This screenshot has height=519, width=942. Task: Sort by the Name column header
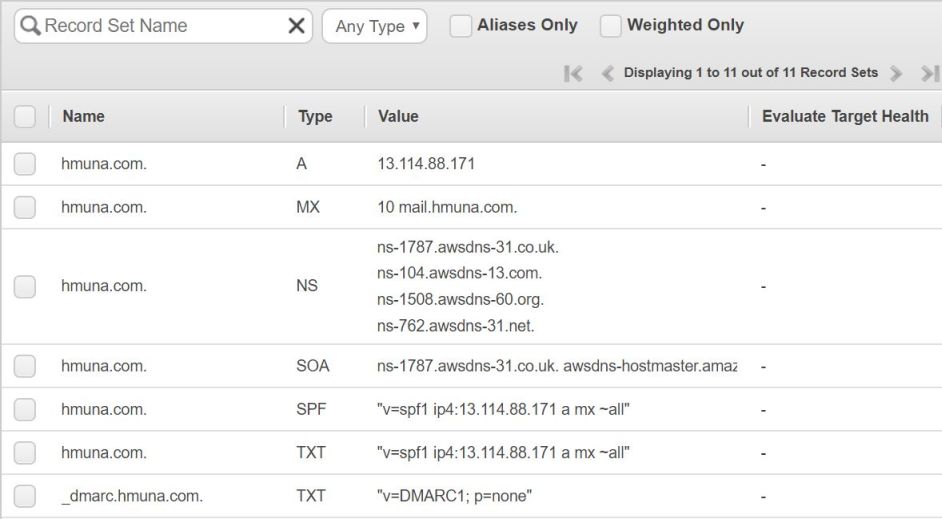83,117
